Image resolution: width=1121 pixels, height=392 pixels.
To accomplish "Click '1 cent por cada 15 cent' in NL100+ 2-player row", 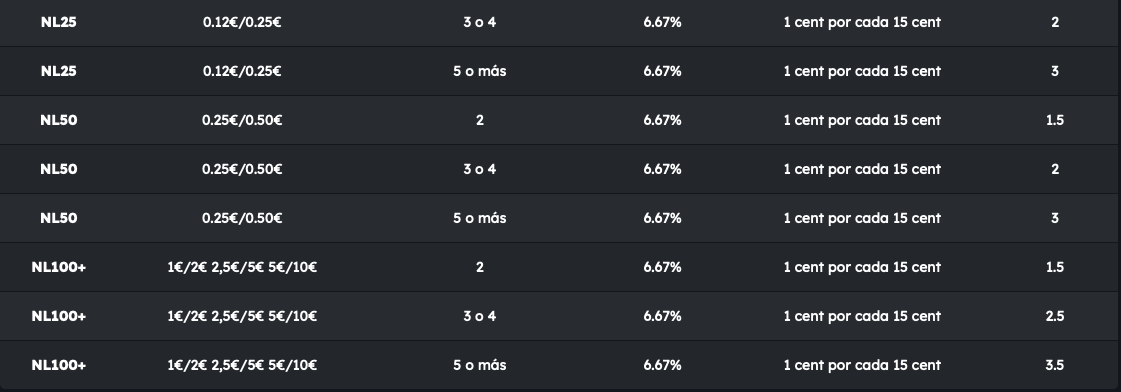I will click(862, 267).
